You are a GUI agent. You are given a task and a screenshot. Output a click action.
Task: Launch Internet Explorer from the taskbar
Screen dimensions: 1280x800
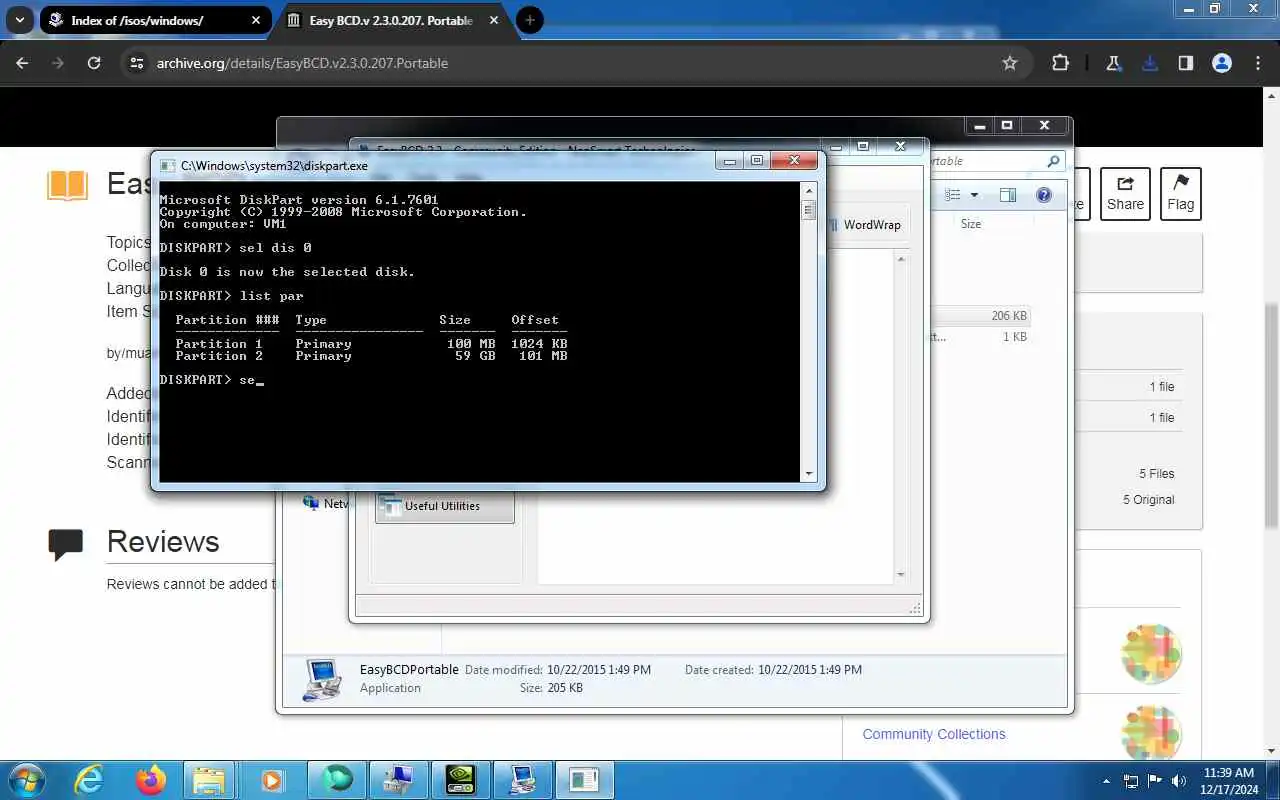coord(89,780)
